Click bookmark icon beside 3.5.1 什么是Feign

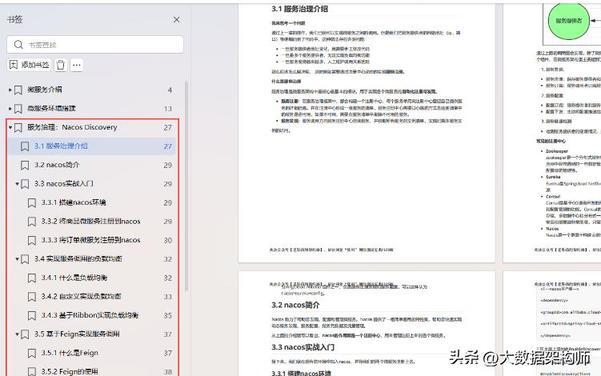tap(32, 353)
